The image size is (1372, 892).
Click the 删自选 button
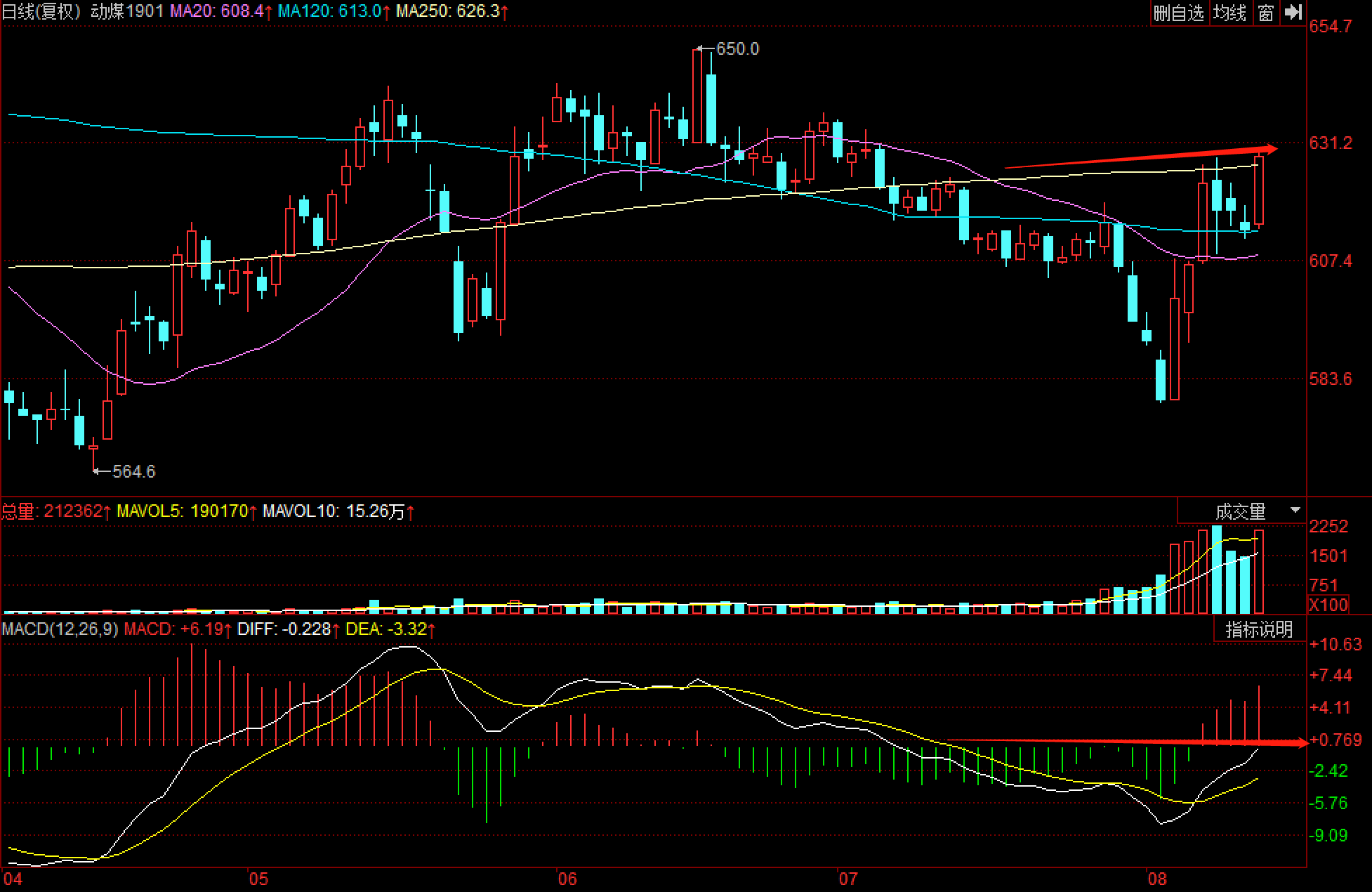[x=1179, y=13]
